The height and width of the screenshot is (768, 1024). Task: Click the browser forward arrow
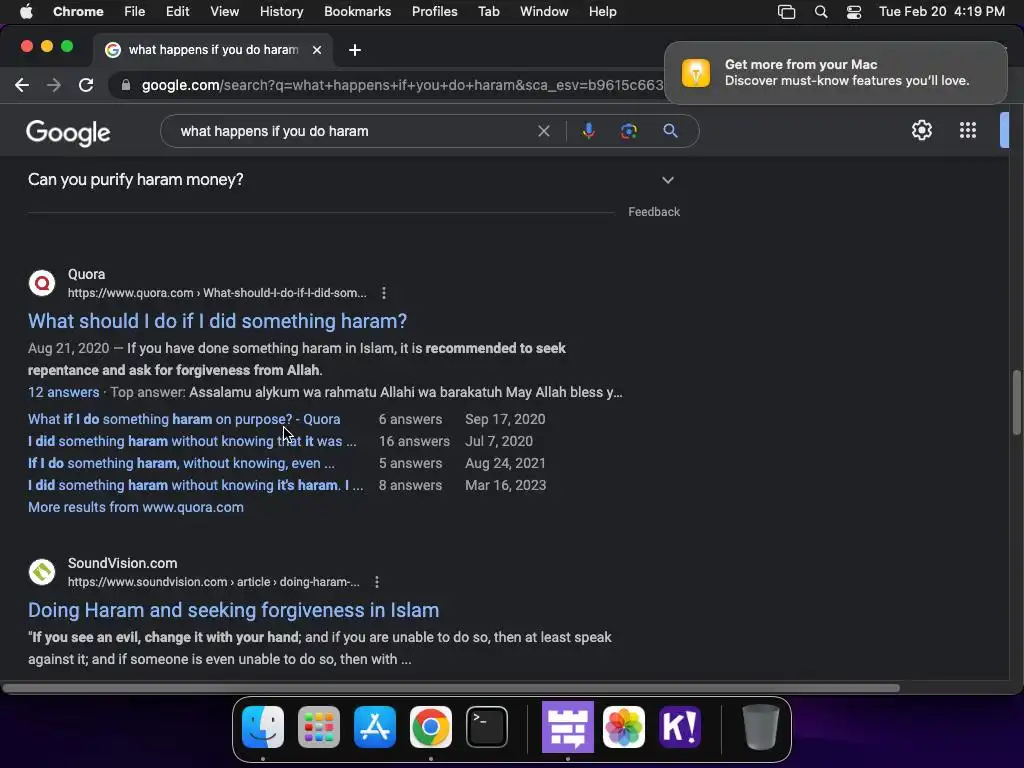point(54,85)
